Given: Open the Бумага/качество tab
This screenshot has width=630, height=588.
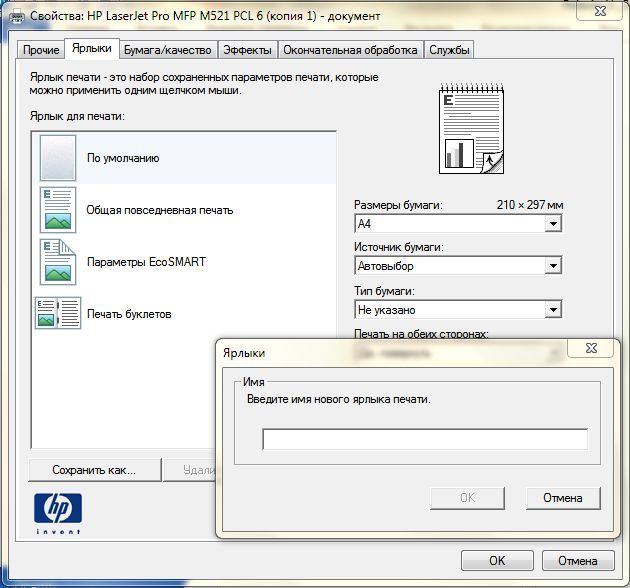Looking at the screenshot, I should click(168, 50).
